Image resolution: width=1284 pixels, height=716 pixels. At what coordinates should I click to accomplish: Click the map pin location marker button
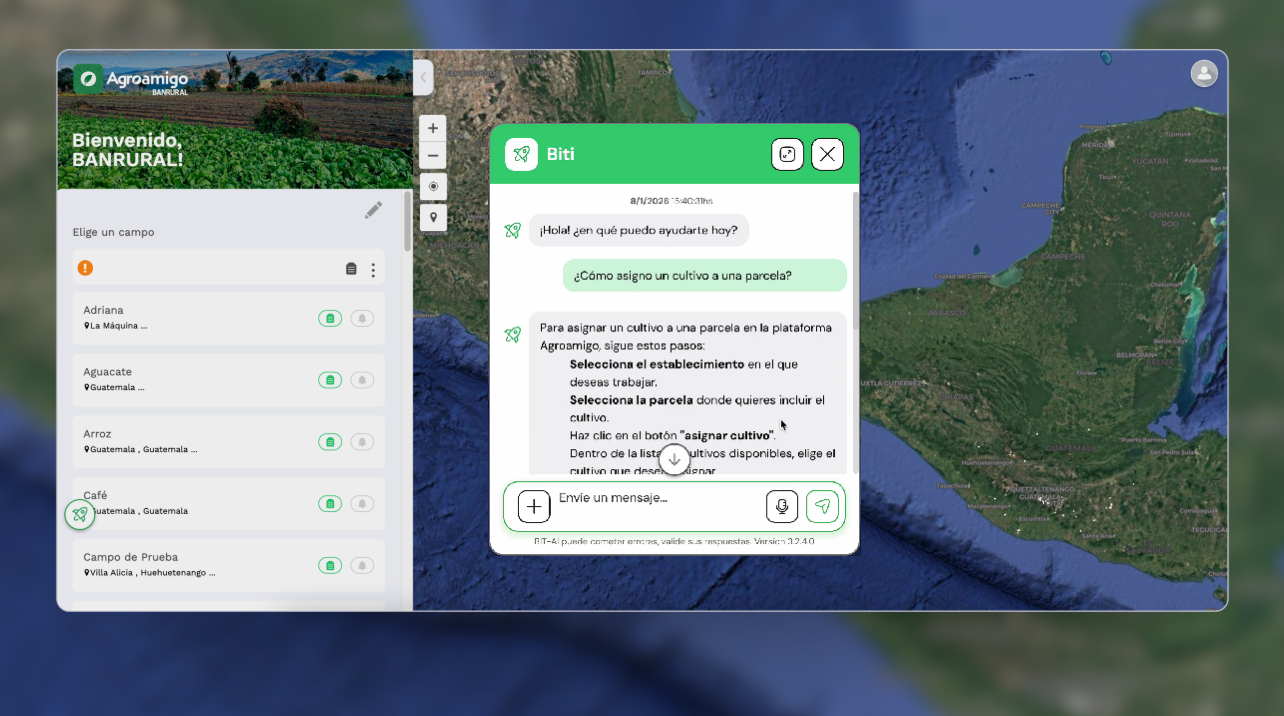[x=433, y=217]
